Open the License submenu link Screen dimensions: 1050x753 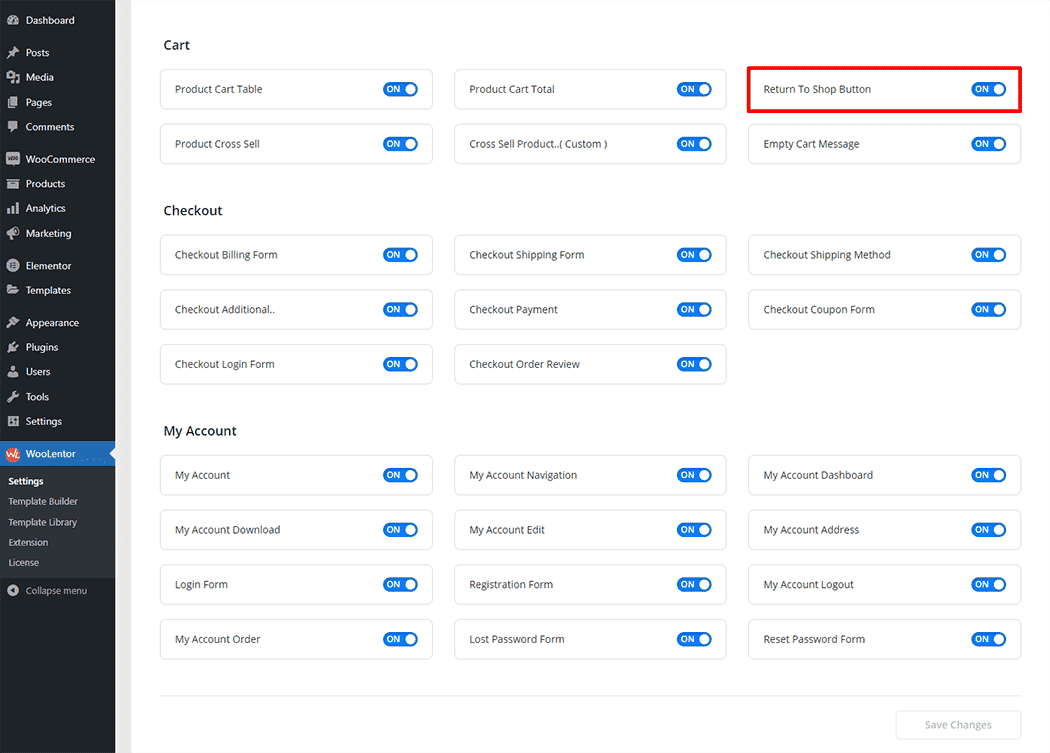tap(24, 563)
